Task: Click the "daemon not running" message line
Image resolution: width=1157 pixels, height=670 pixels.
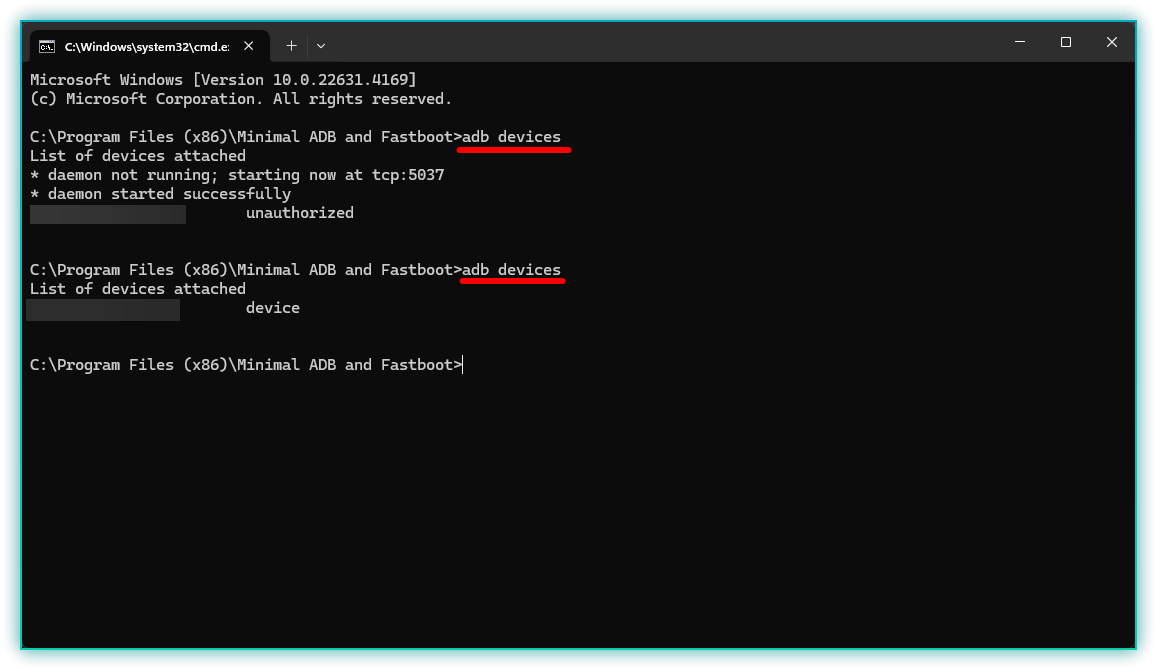Action: (x=237, y=175)
